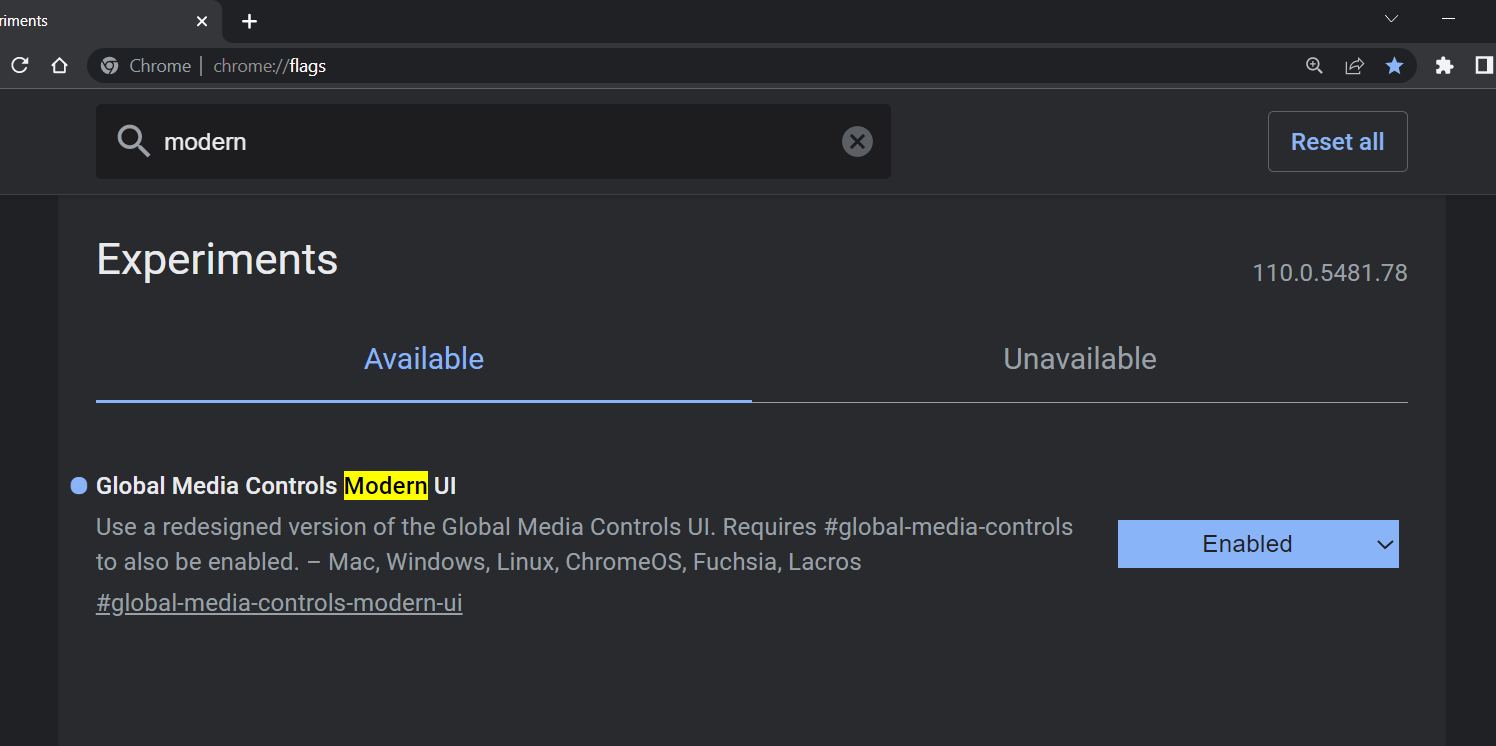Click inside the search flags input field
The width and height of the screenshot is (1496, 746).
(x=400, y=141)
